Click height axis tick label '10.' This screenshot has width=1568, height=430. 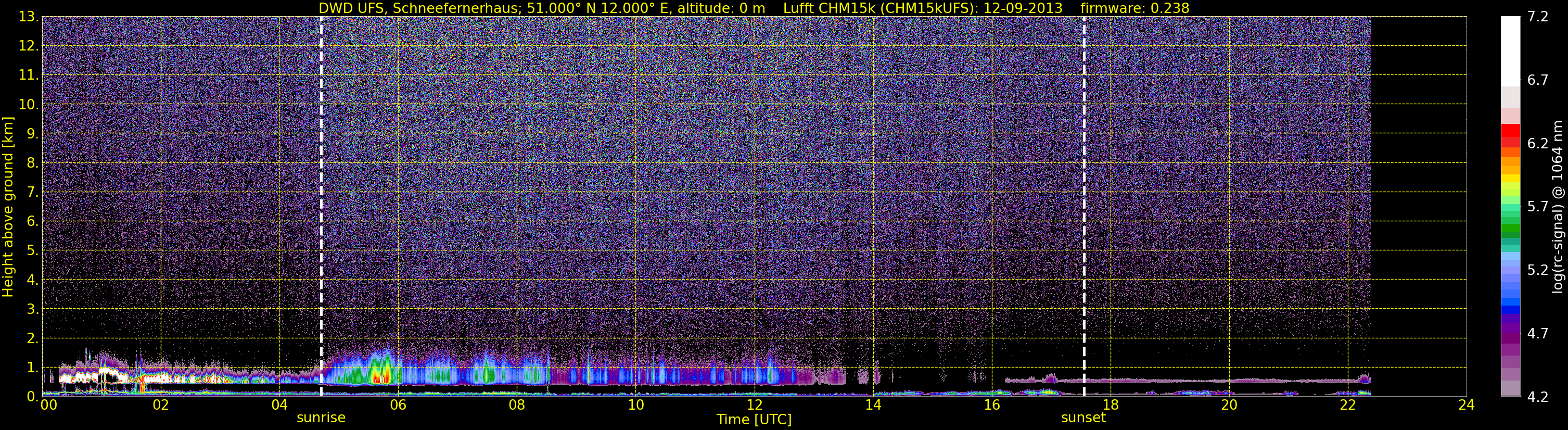29,105
